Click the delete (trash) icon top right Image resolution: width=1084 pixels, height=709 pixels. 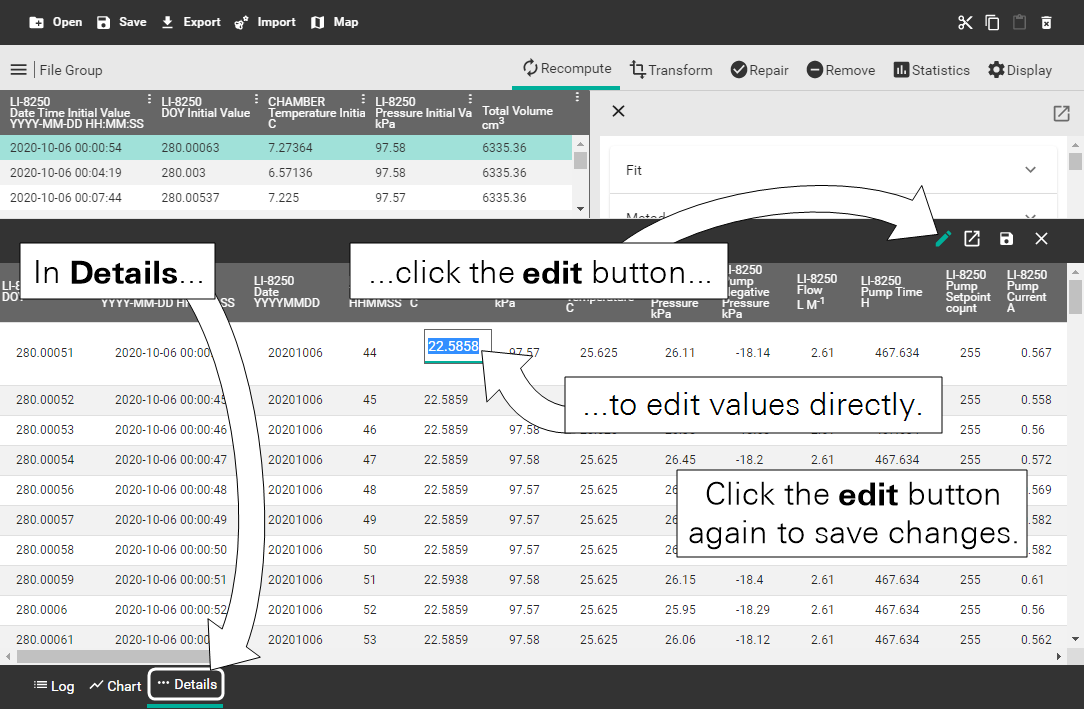tap(1046, 21)
